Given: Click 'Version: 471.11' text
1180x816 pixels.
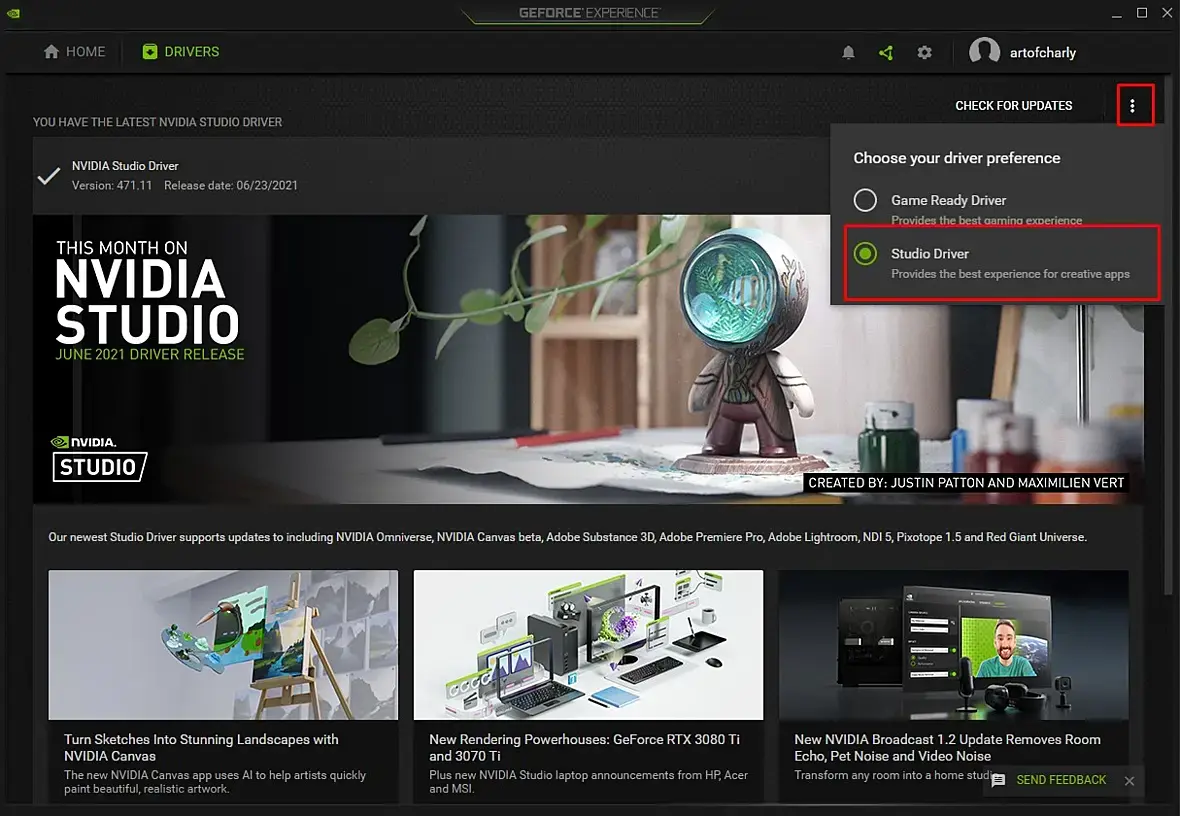Looking at the screenshot, I should (111, 185).
